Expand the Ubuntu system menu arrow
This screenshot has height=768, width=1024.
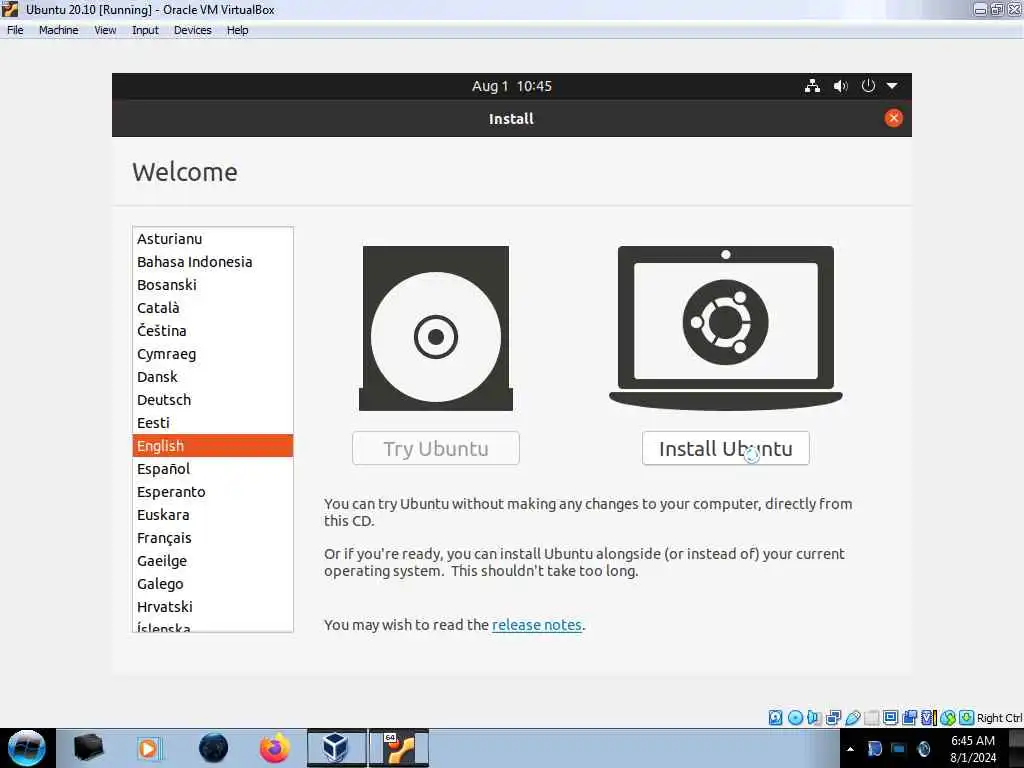coord(892,86)
